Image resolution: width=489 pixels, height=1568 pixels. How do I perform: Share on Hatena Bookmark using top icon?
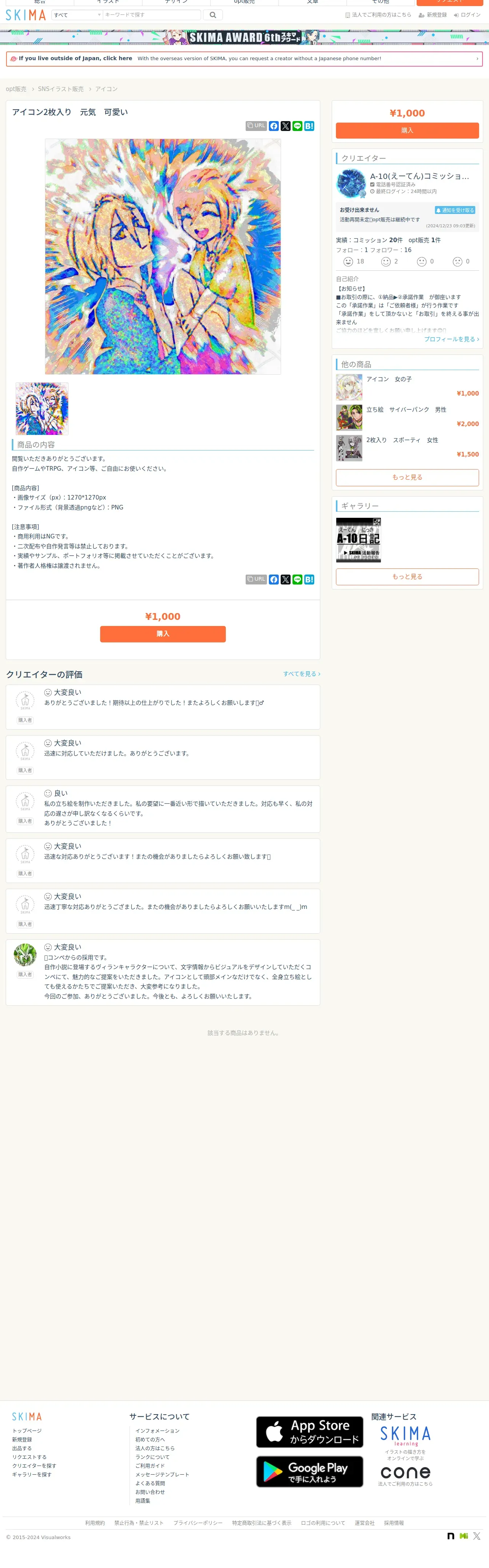click(309, 126)
